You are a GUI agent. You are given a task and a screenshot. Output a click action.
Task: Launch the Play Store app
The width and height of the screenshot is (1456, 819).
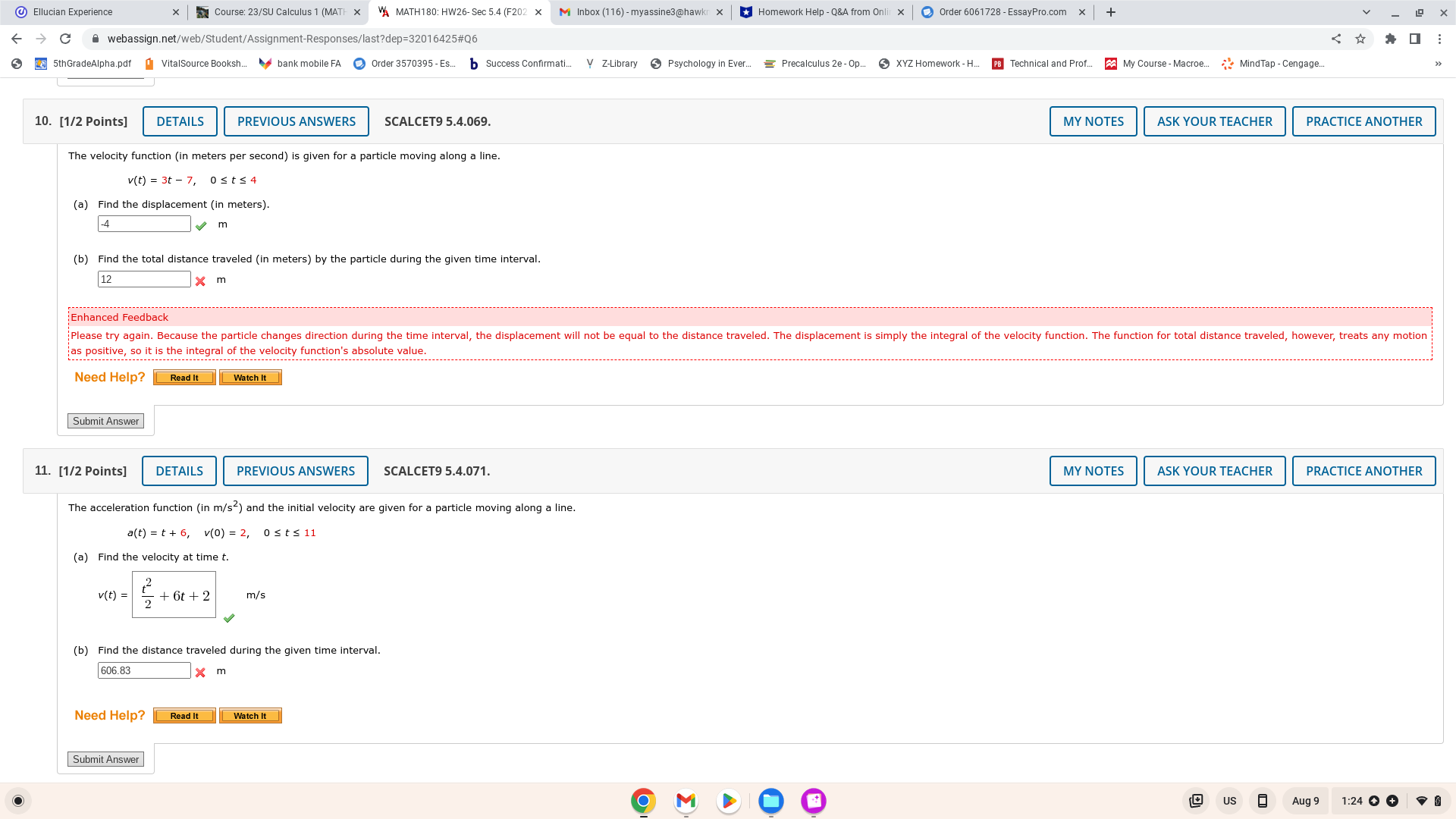[728, 801]
